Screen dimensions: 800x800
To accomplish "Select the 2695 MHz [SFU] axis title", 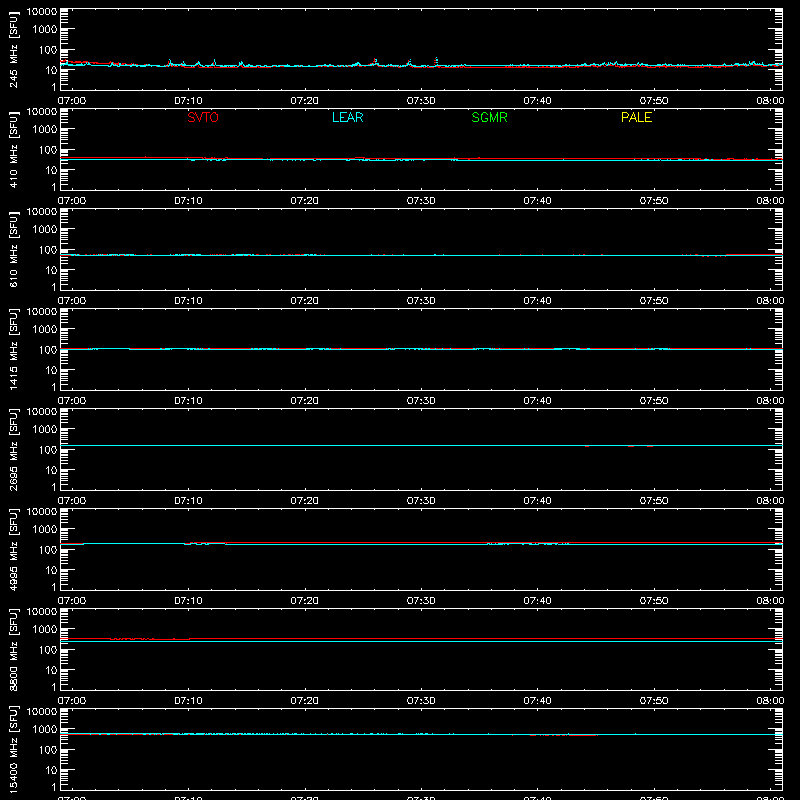I will tap(13, 449).
